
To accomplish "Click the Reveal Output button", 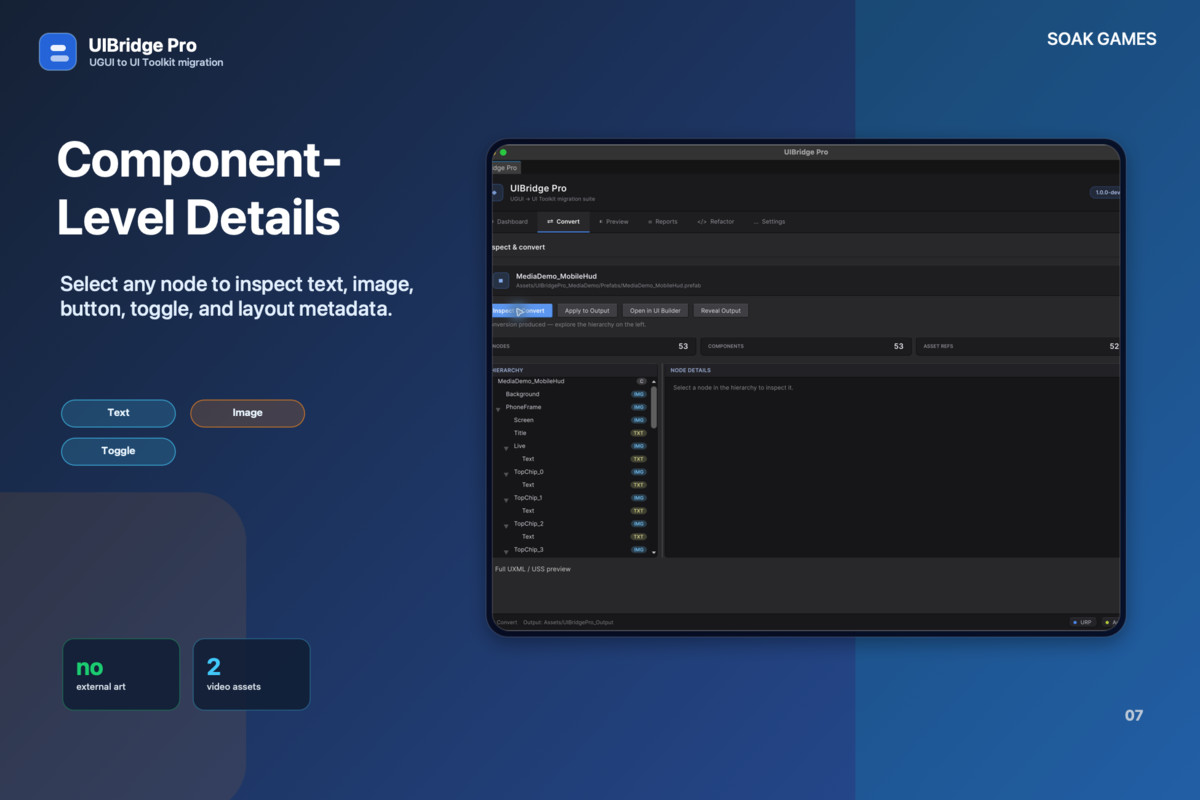I will pos(721,311).
